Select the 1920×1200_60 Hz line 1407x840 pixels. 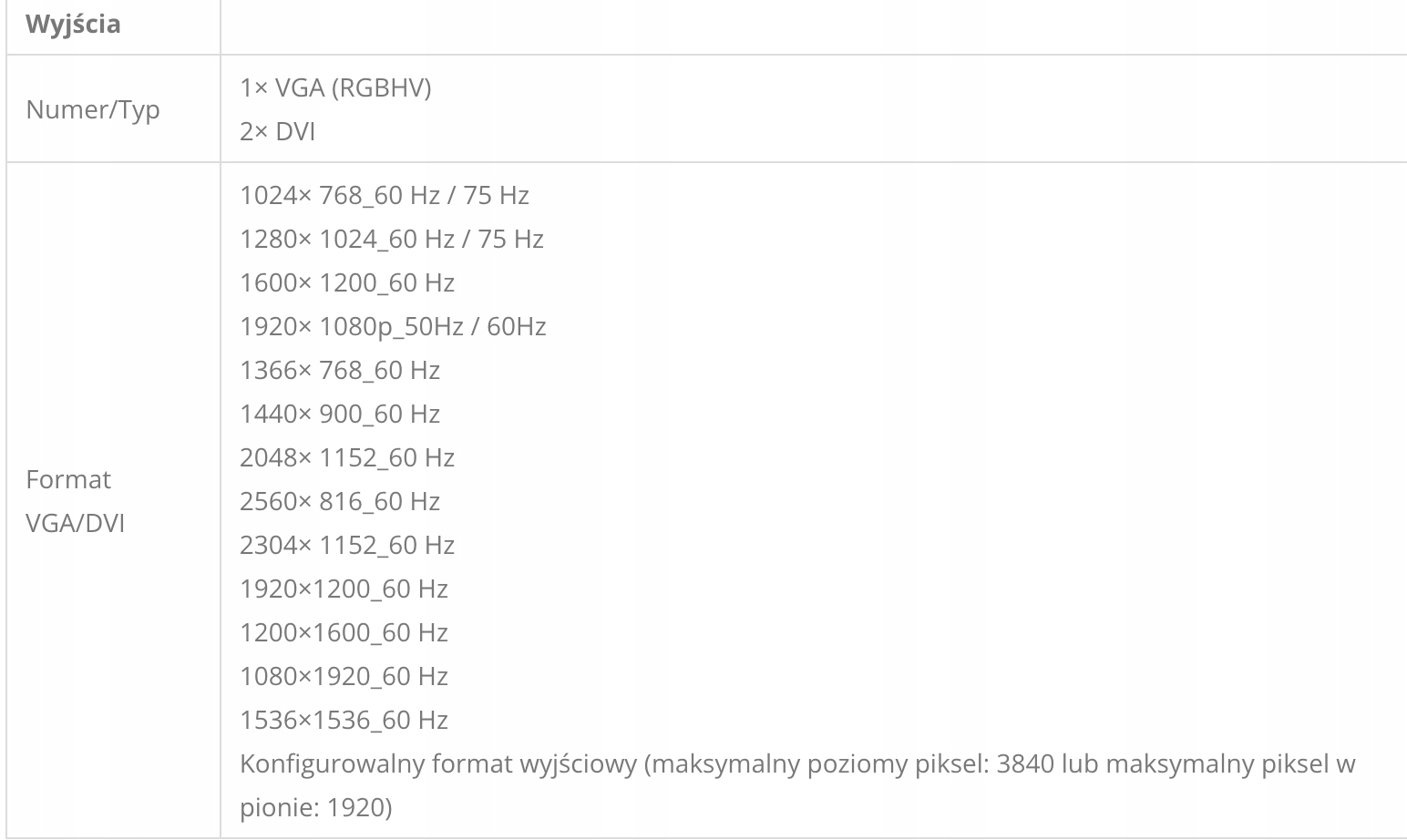344,589
